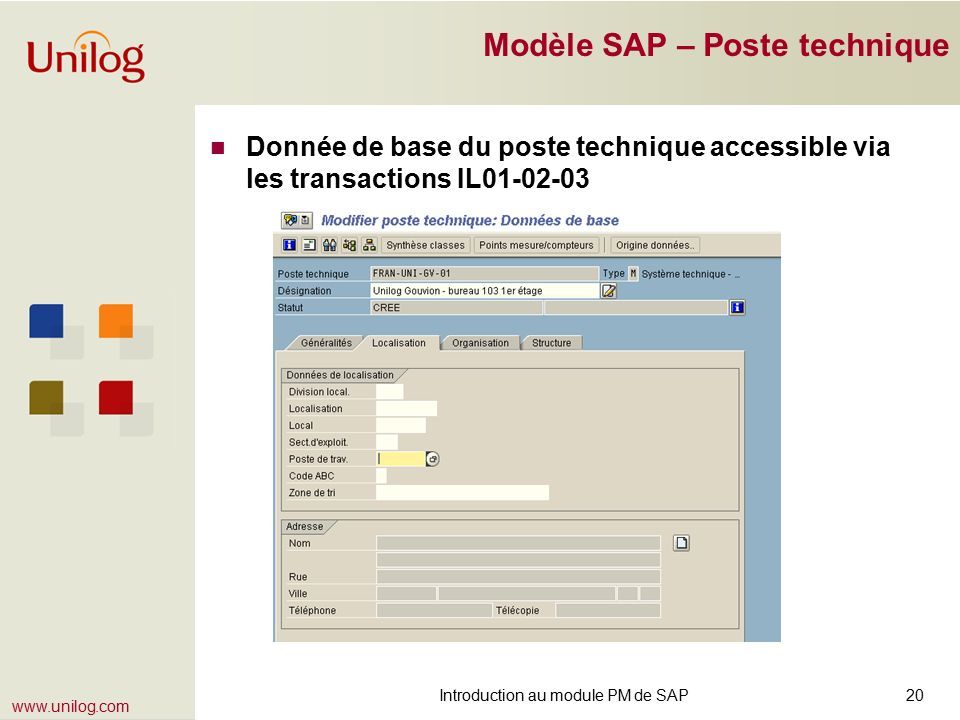
Task: Click the Unilog logo
Action: click(86, 56)
